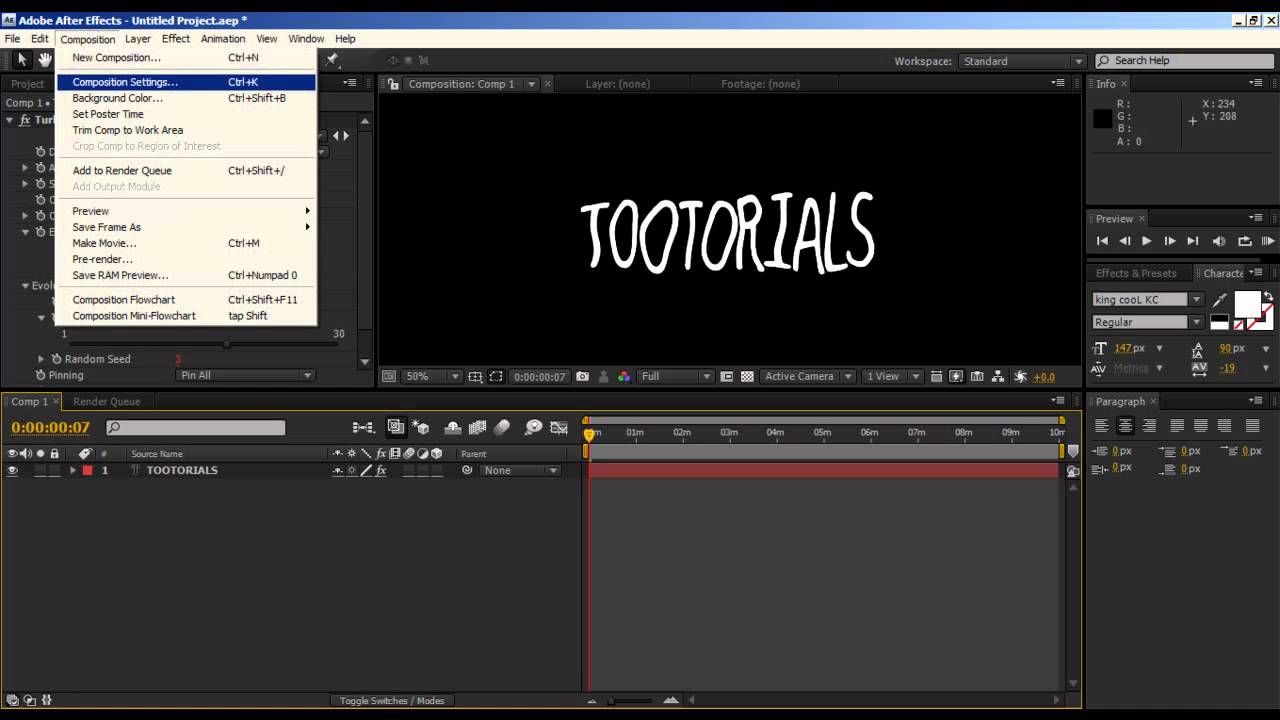Open the Full resolution dropdown
Screen dimensions: 1280x720
click(x=675, y=377)
